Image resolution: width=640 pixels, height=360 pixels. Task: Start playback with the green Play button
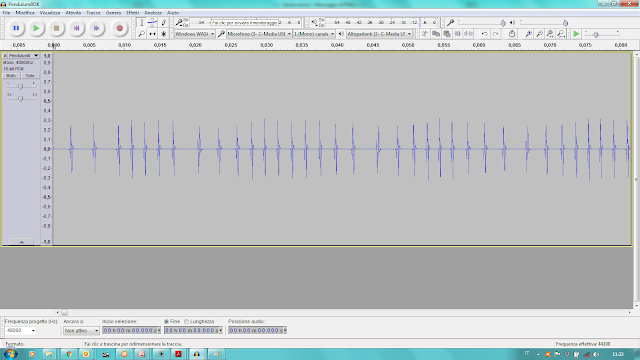pyautogui.click(x=36, y=28)
